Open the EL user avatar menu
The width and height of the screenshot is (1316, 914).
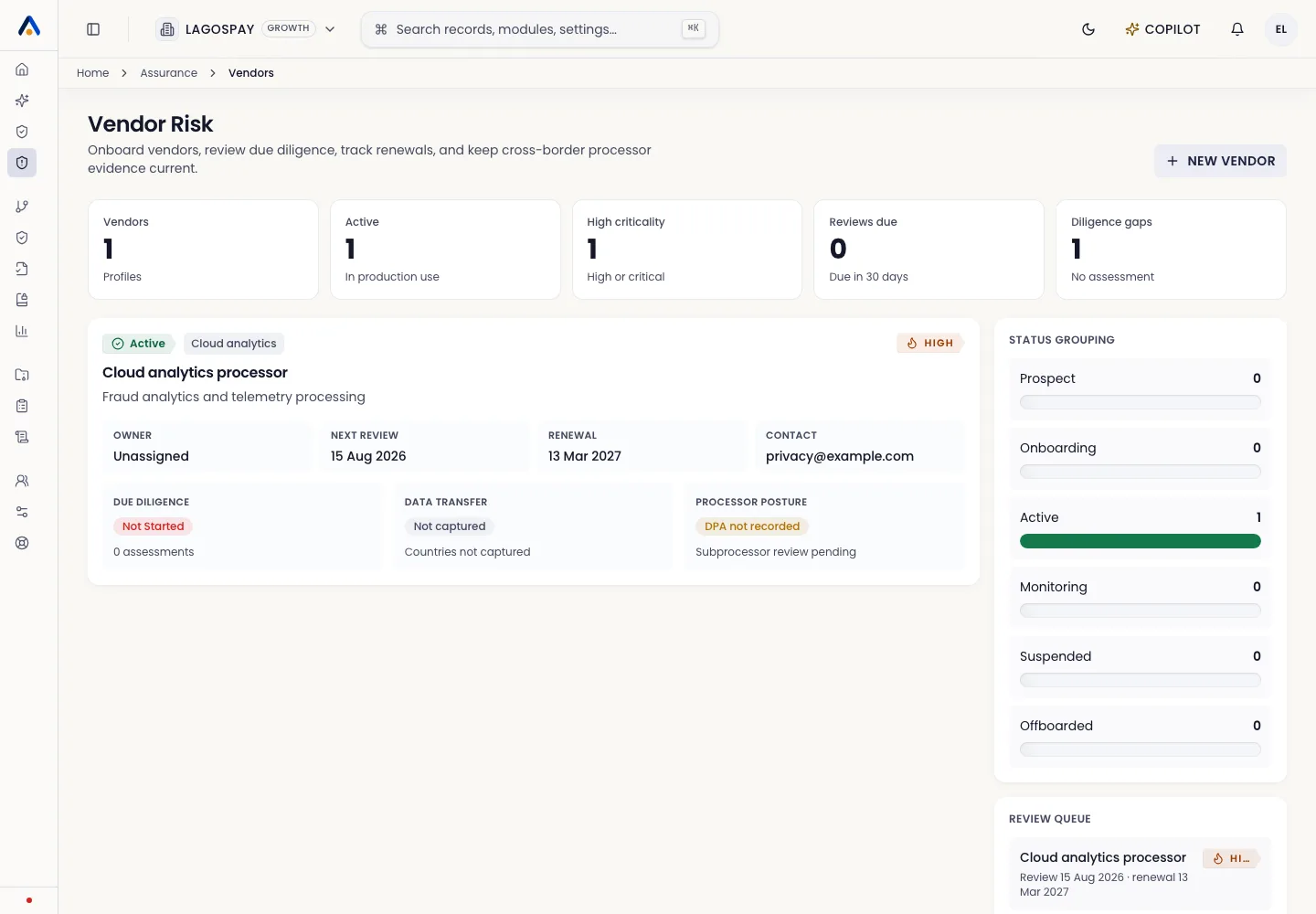point(1281,29)
